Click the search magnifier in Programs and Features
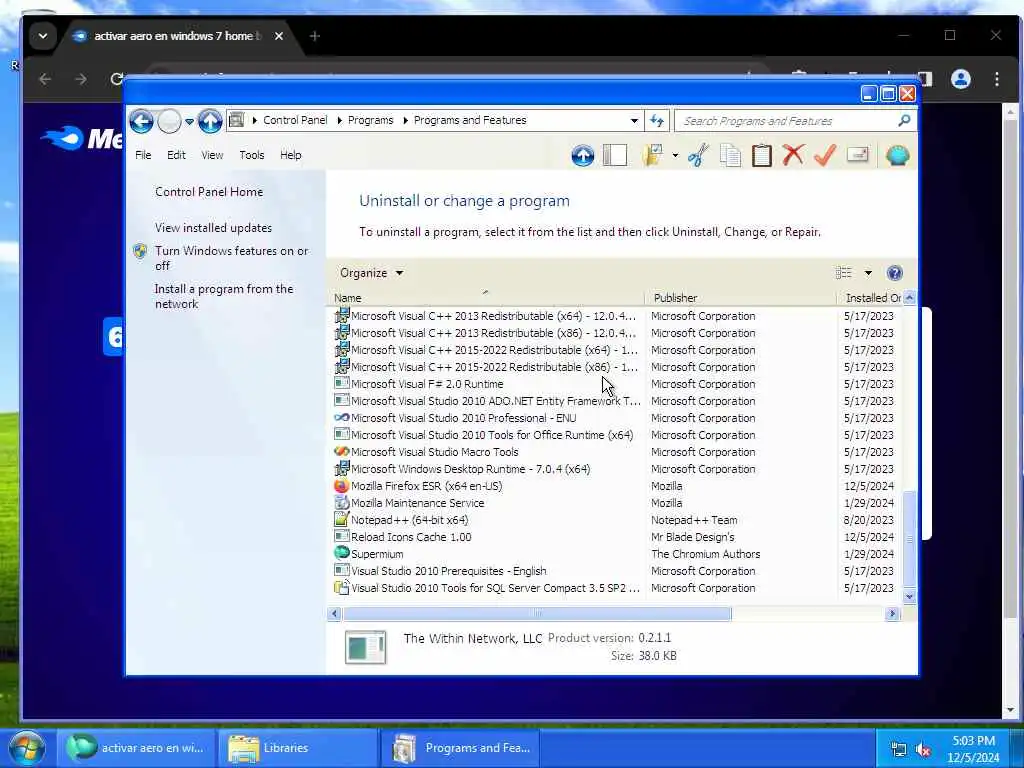Screen dimensions: 1024x768 pyautogui.click(x=904, y=120)
